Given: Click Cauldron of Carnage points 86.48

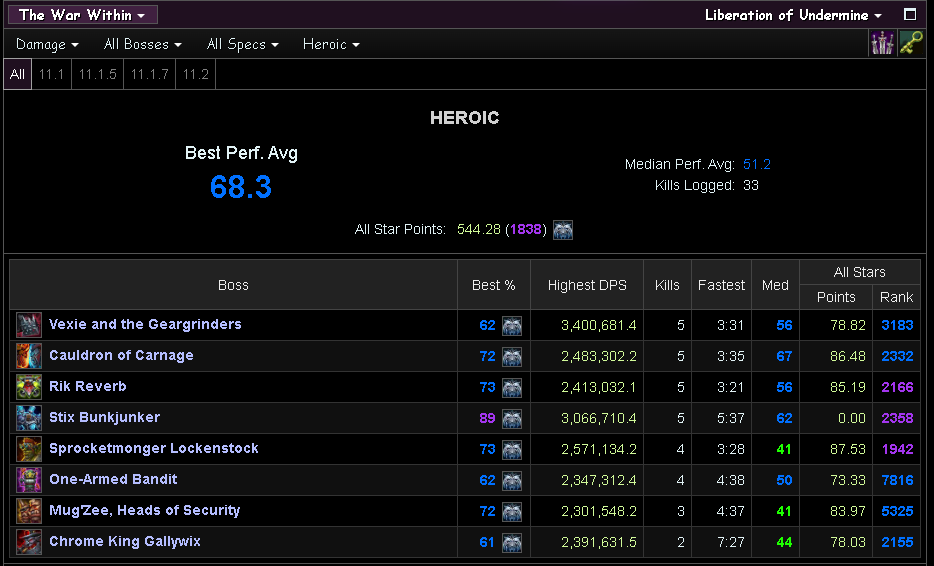Looking at the screenshot, I should tap(848, 356).
